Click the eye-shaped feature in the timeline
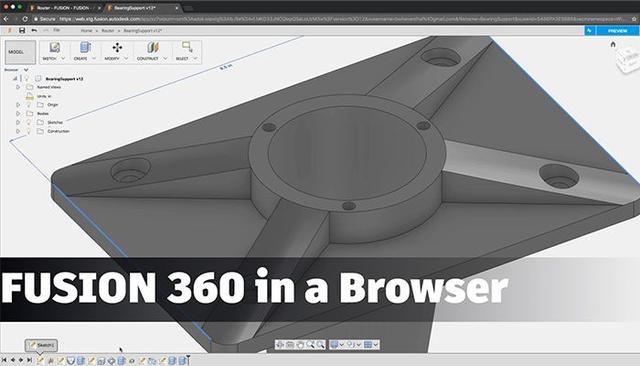Screen dimensions: 640x366 coord(131,361)
